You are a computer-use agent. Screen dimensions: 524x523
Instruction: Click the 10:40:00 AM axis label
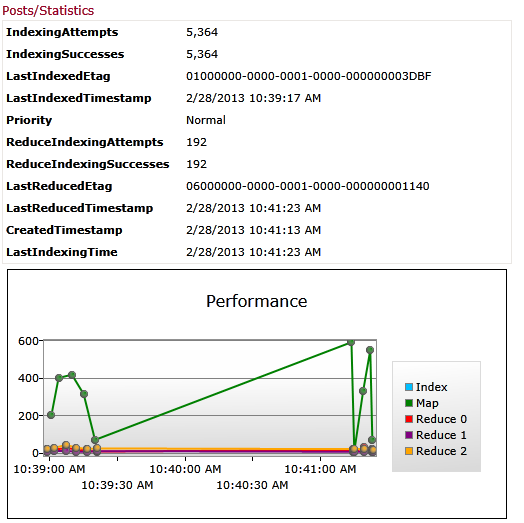pos(185,469)
